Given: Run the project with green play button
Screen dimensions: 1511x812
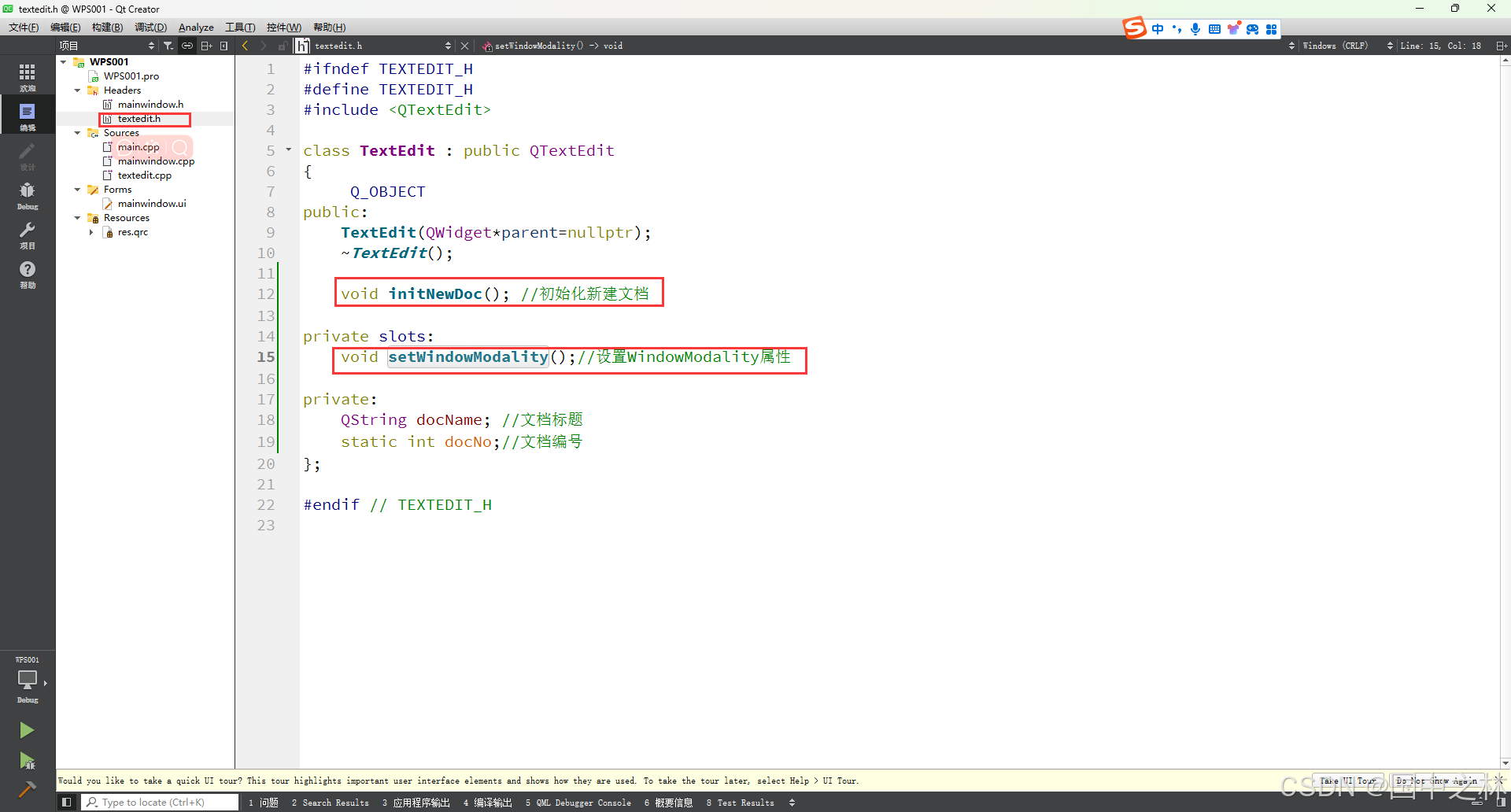Looking at the screenshot, I should 27,730.
